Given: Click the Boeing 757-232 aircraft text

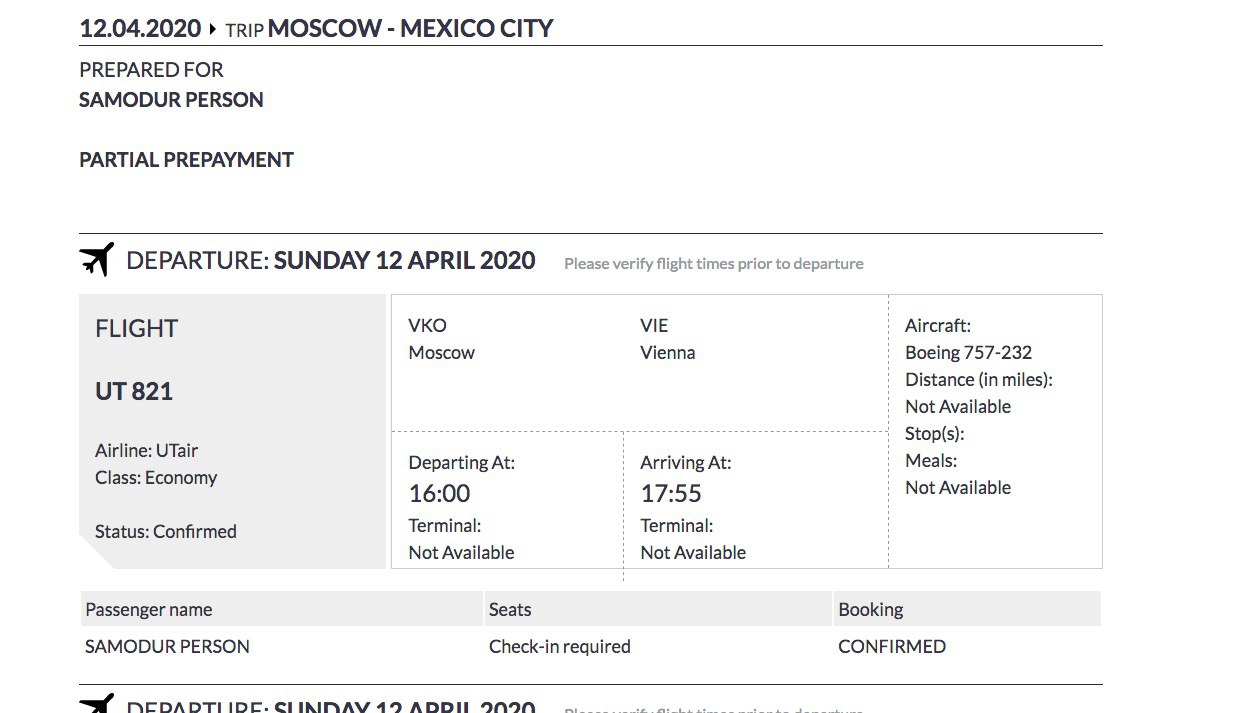Looking at the screenshot, I should click(x=968, y=353).
